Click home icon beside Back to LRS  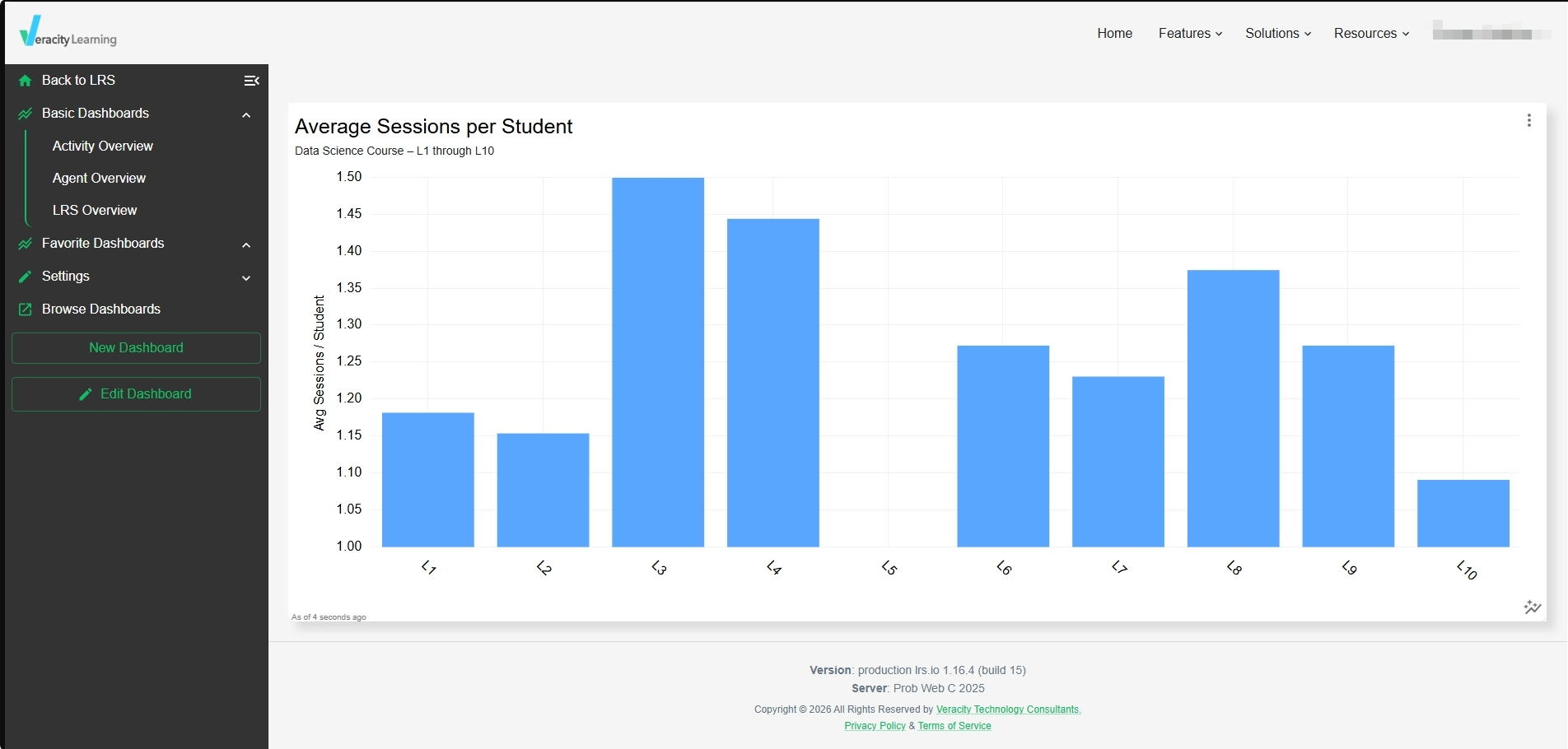[25, 81]
